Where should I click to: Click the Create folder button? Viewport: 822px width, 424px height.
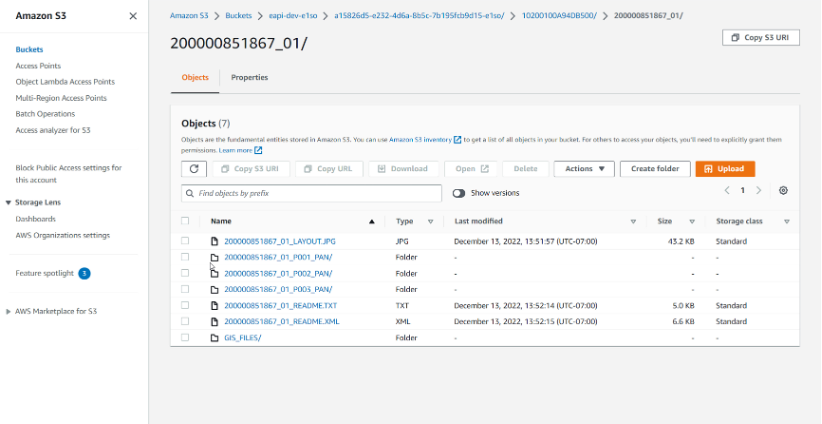point(655,169)
